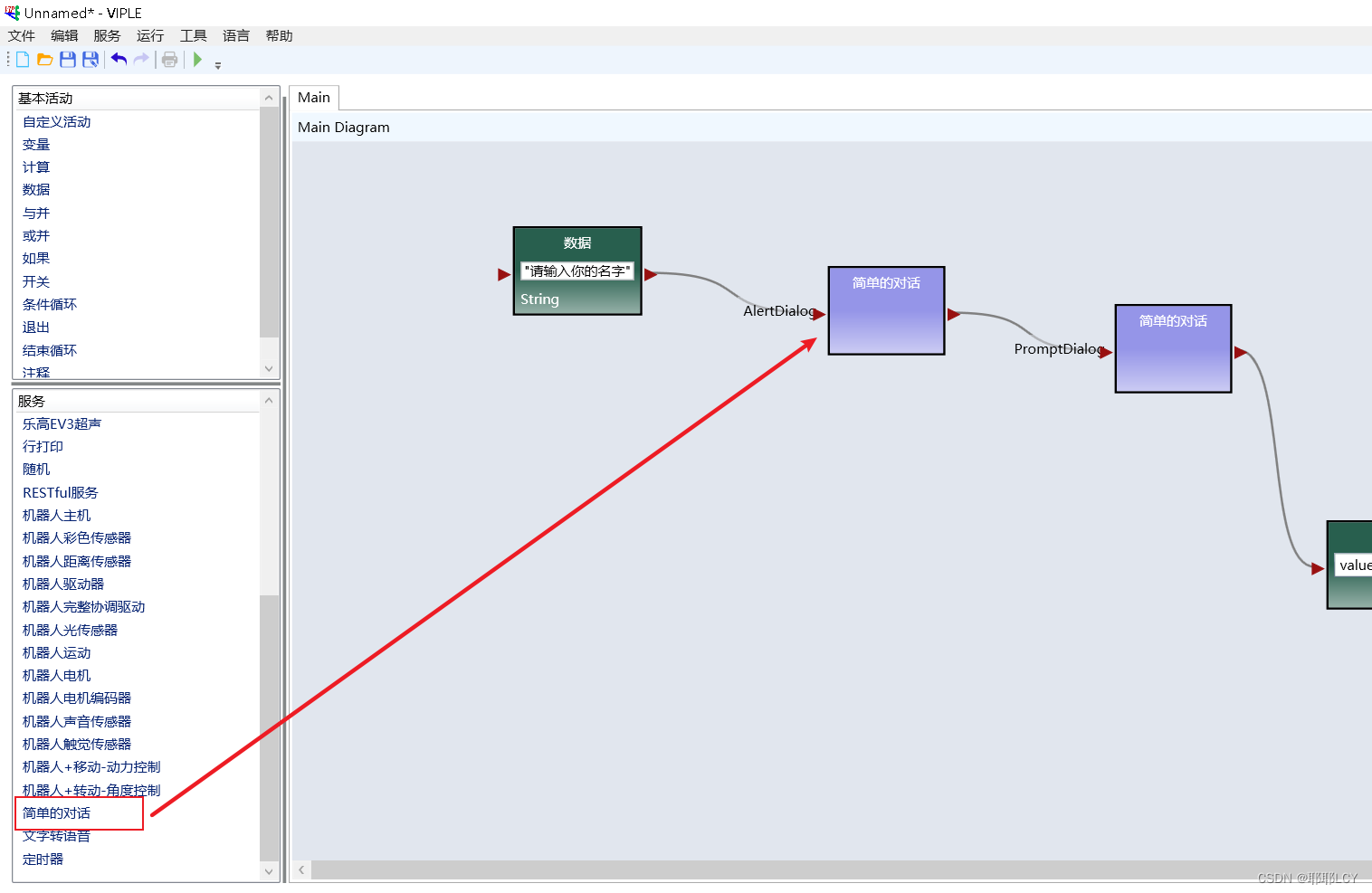Image resolution: width=1372 pixels, height=893 pixels.
Task: Click the up arrow of the 基本活动 list scrollbar
Action: click(x=269, y=98)
